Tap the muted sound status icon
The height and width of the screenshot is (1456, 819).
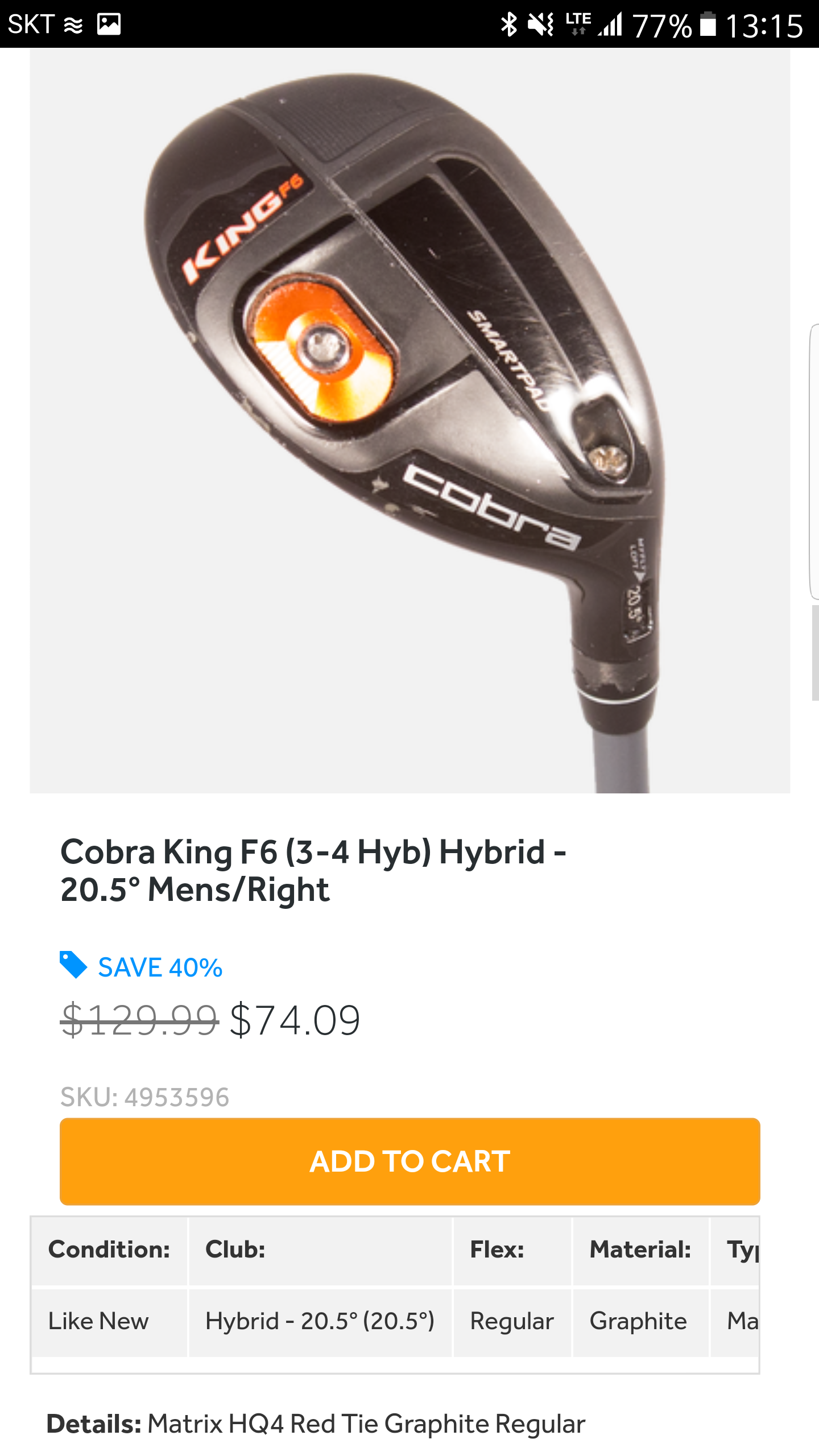540,24
